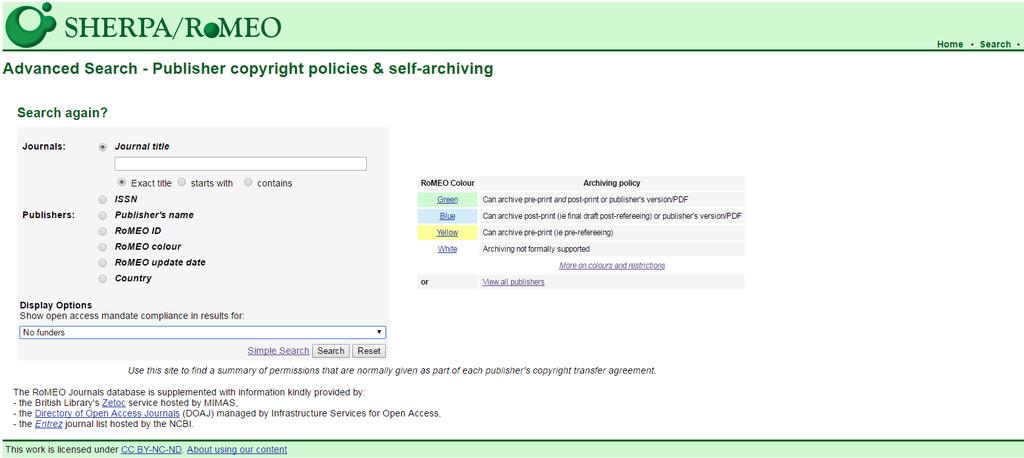Open the White RoMEO colour link
This screenshot has width=1024, height=458.
(447, 249)
